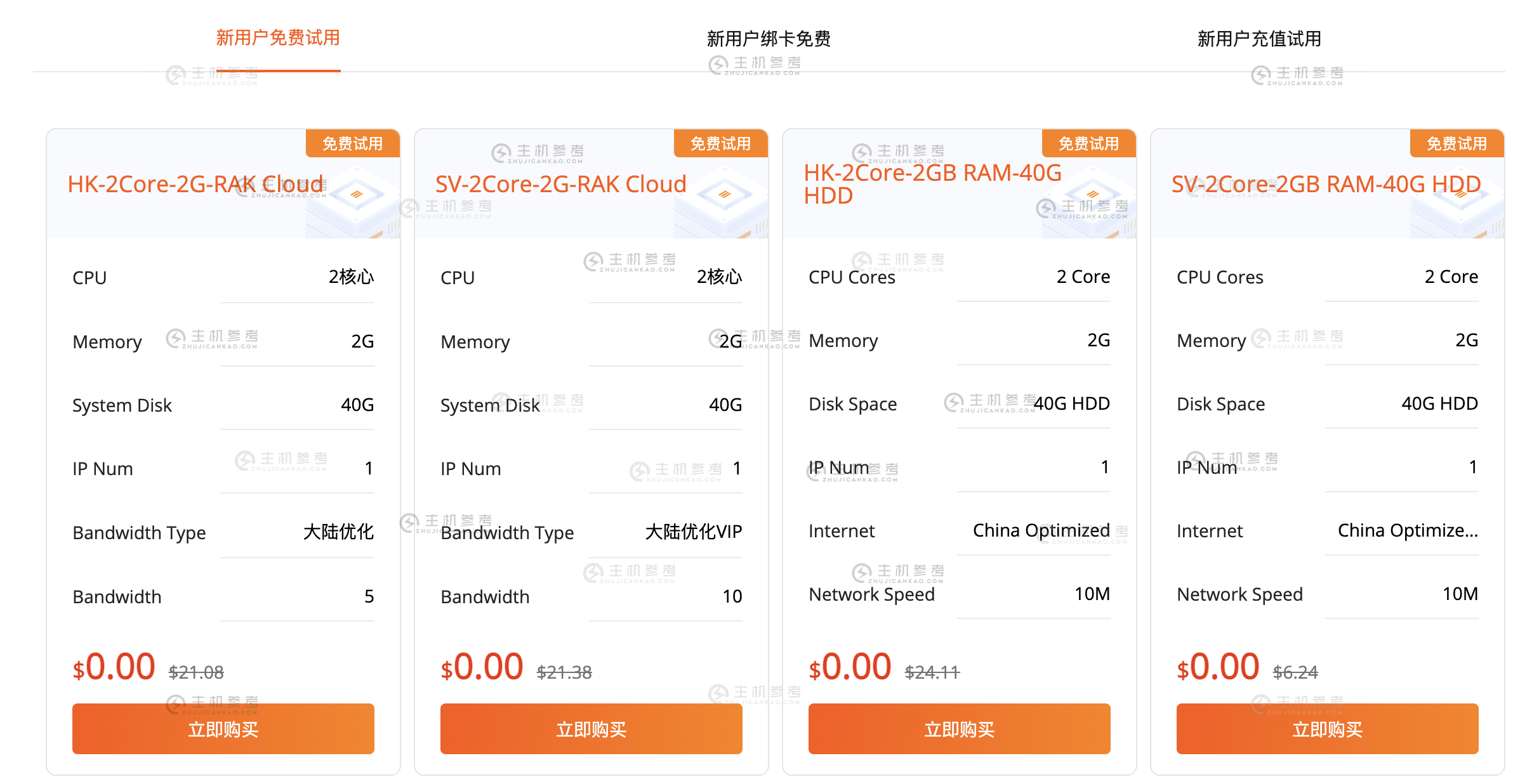Buy now on HK-2Core-2GB RAM-40G HDD card
1513x784 pixels.
960,729
